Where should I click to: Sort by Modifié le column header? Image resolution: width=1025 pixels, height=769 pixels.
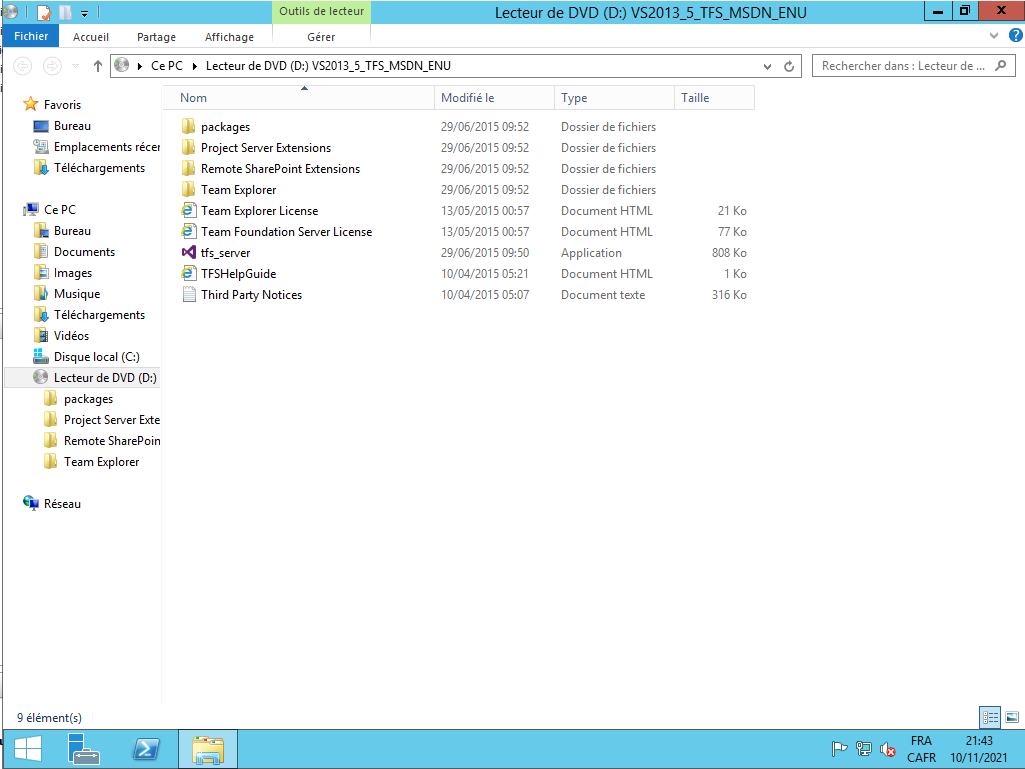(x=494, y=97)
